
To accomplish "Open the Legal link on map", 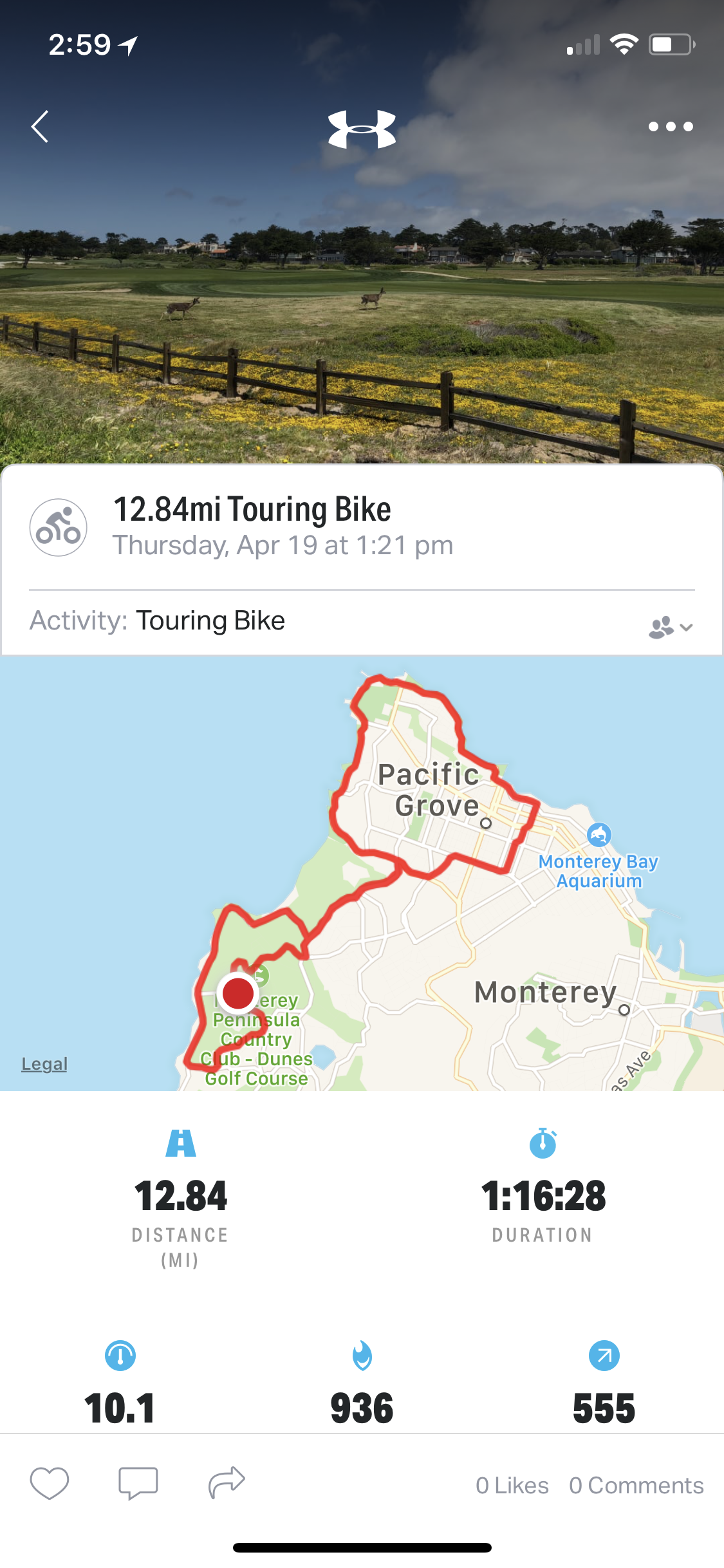I will point(44,1064).
